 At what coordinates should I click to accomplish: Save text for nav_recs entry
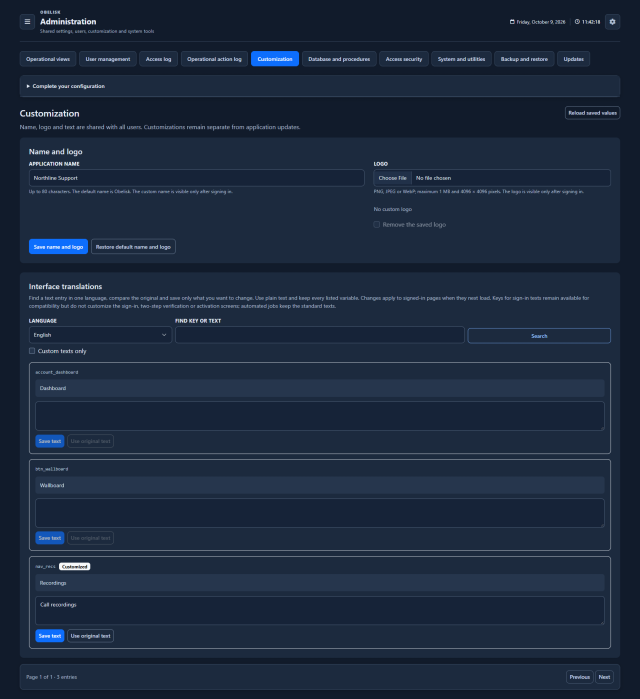pos(49,636)
